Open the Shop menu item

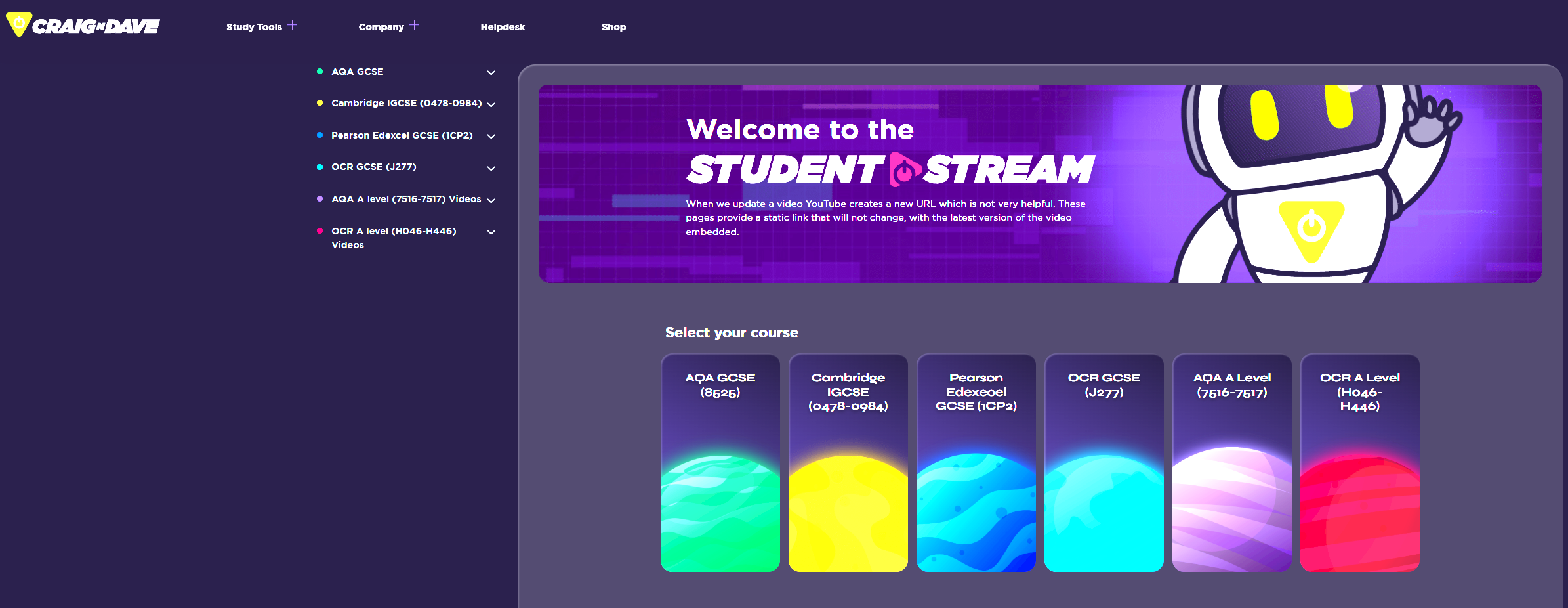613,27
